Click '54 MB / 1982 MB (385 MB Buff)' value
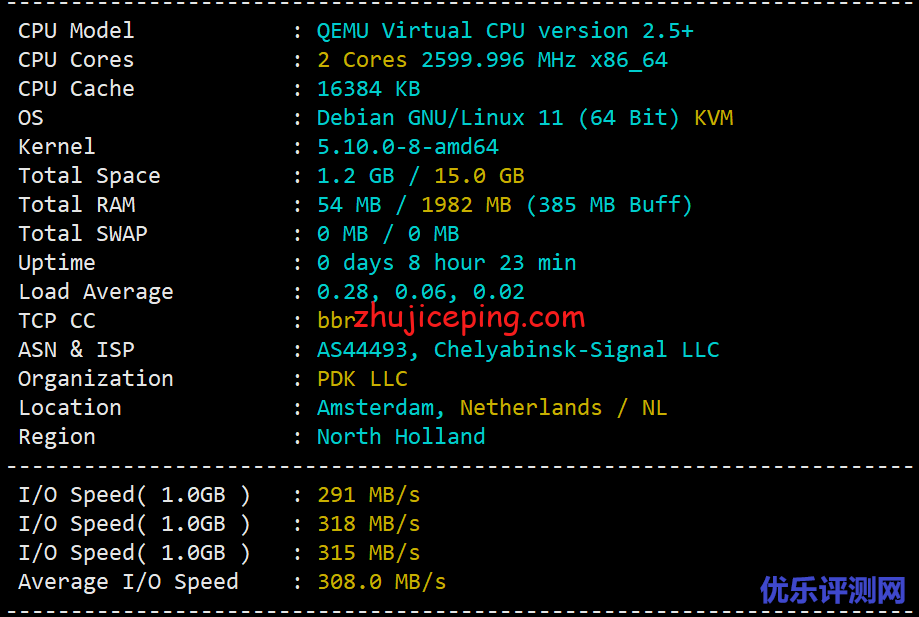The image size is (919, 617). click(x=505, y=204)
